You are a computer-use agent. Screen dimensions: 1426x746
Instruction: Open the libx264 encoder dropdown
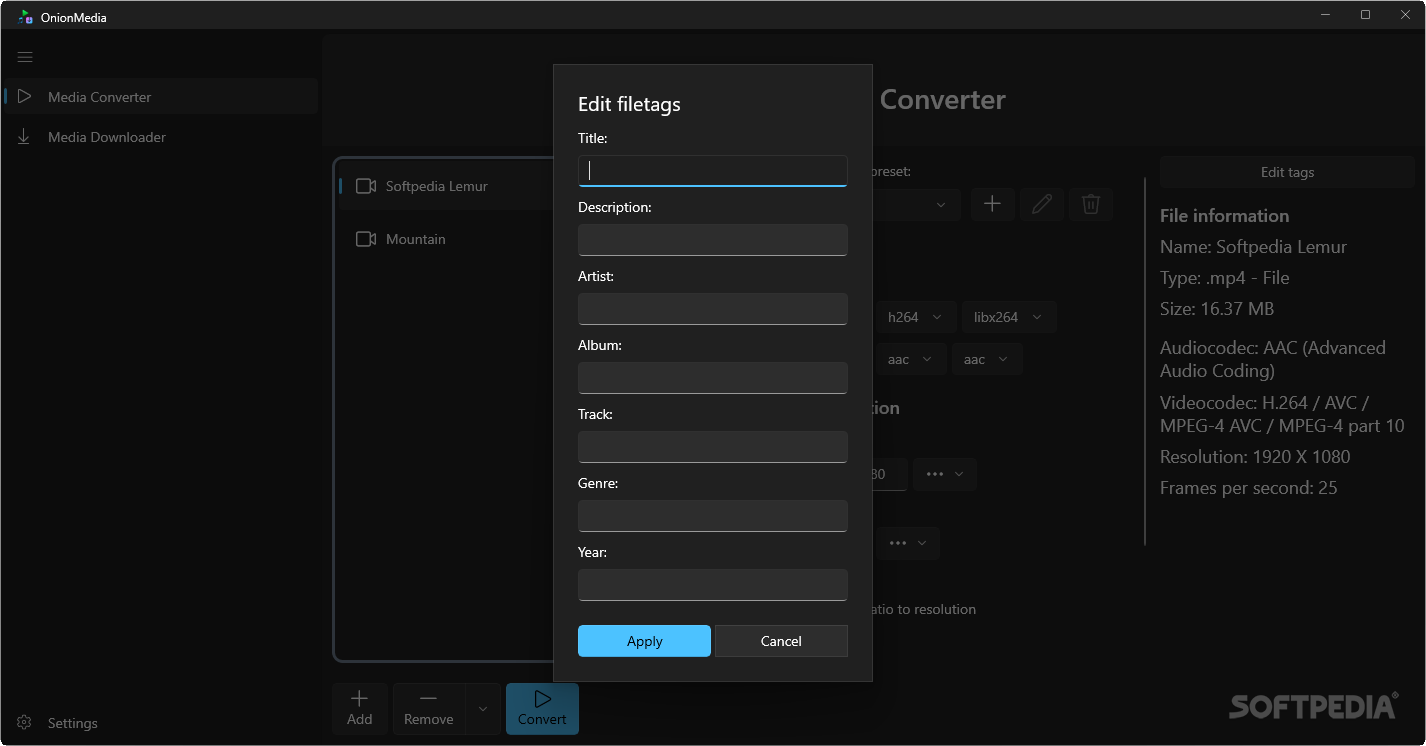[x=1009, y=317]
